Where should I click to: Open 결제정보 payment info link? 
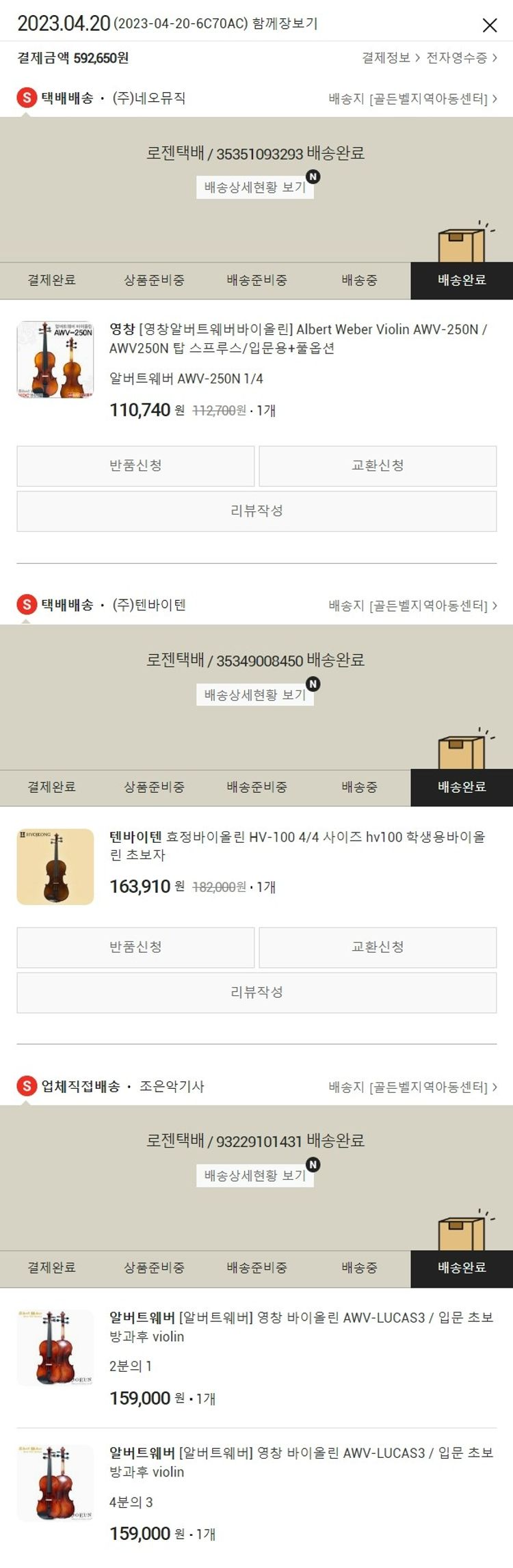click(391, 58)
